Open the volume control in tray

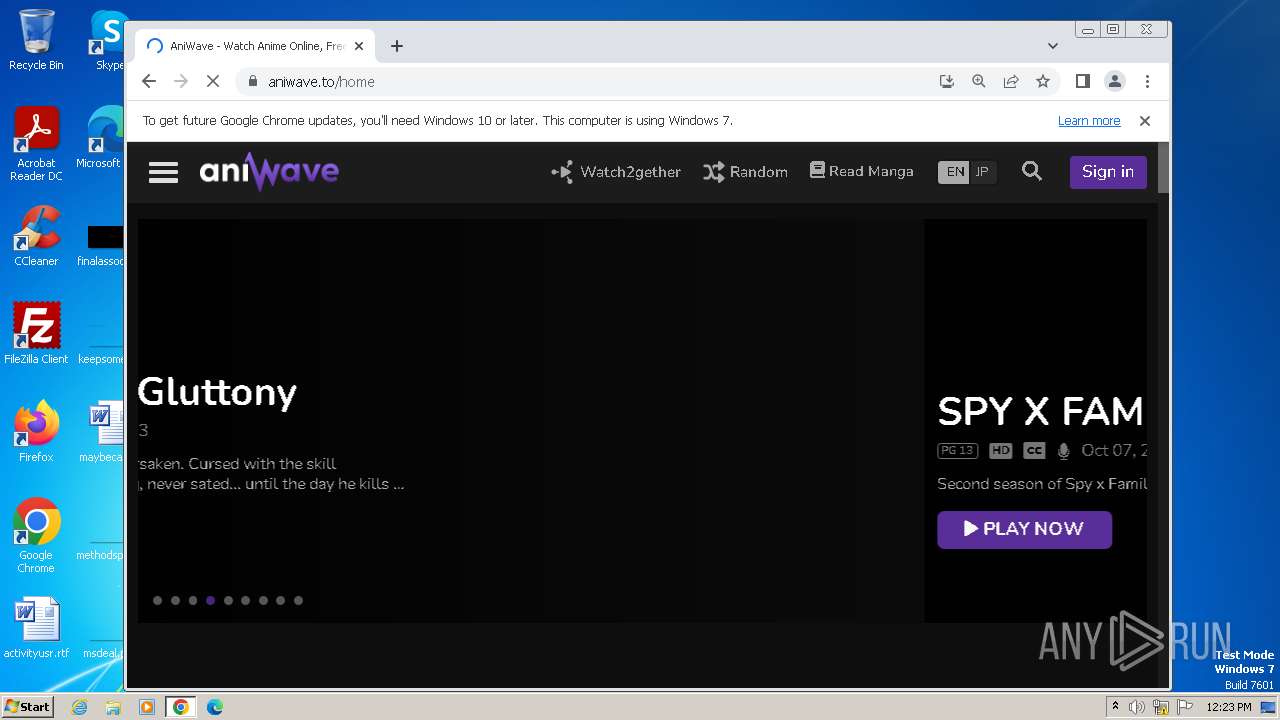[1137, 707]
